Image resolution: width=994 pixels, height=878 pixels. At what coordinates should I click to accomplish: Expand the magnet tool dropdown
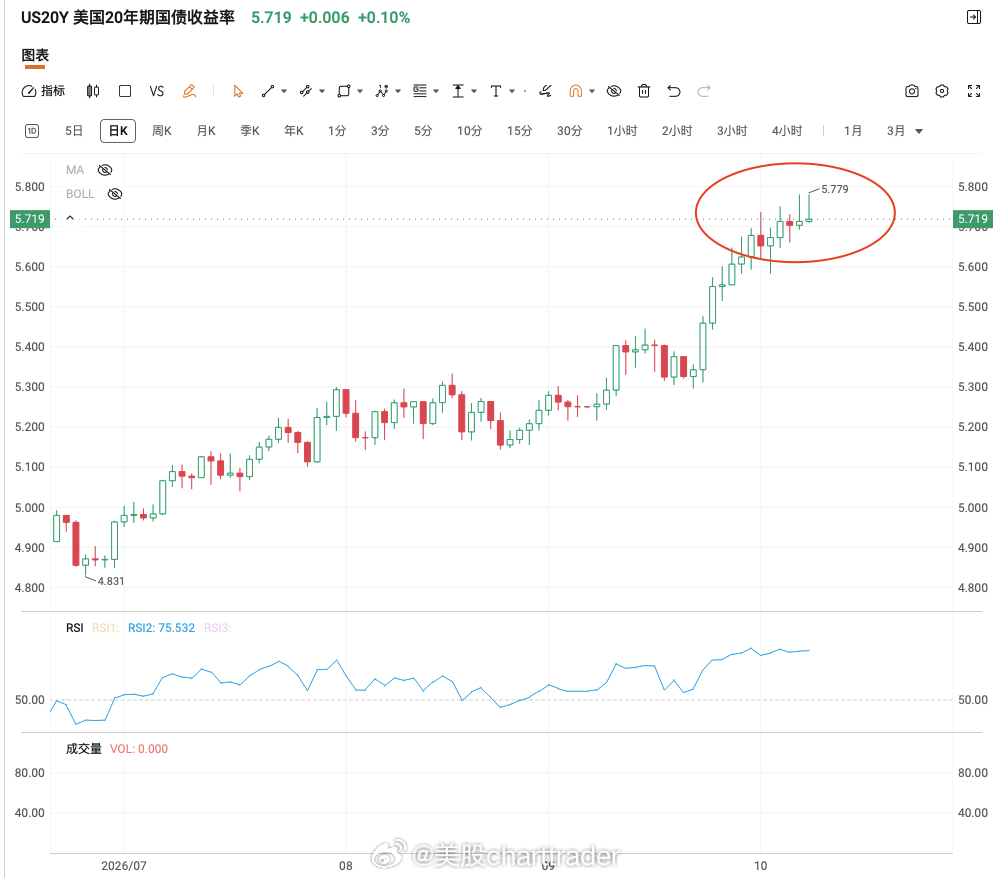tap(592, 91)
